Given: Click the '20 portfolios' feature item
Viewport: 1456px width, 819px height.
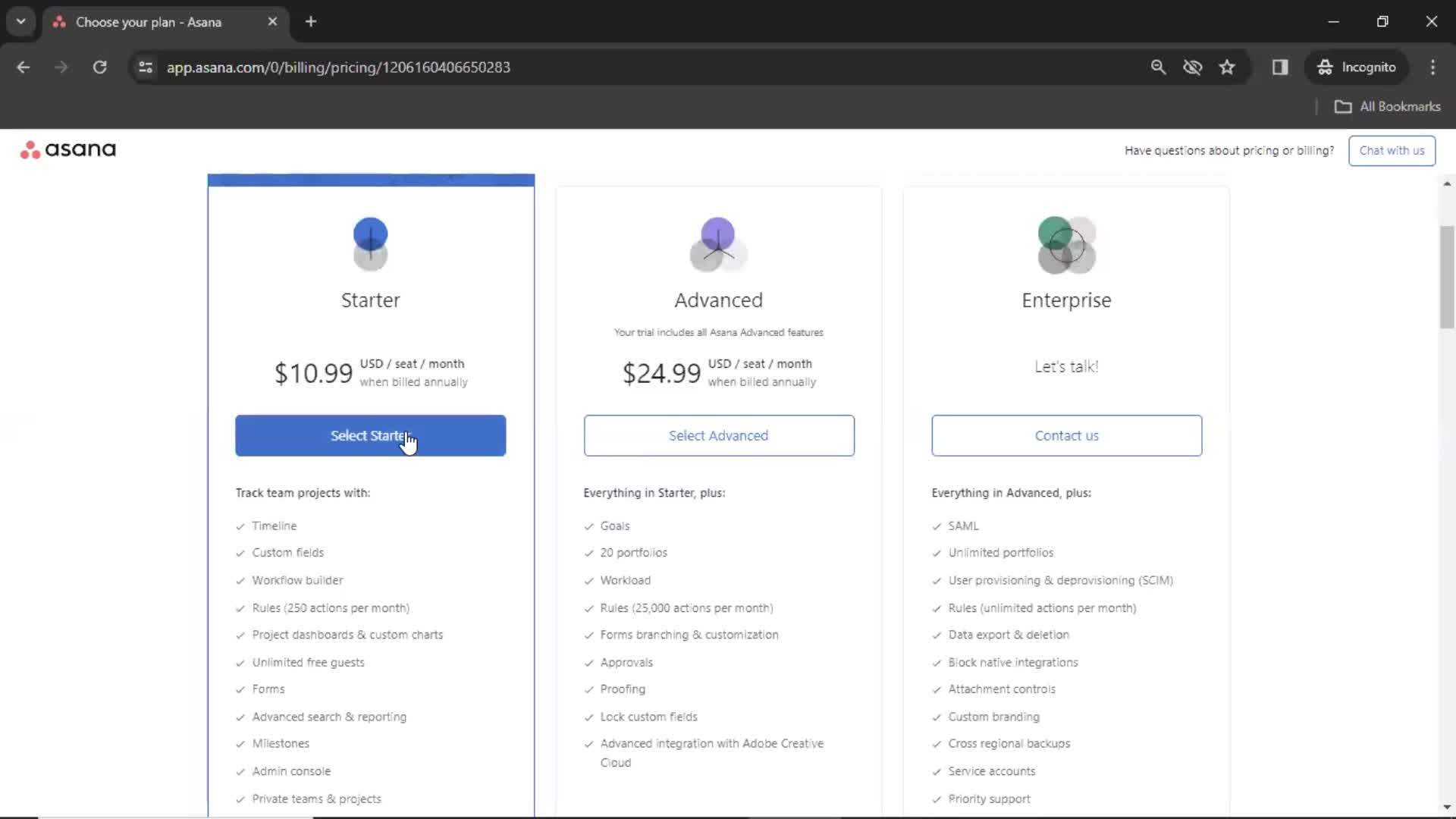Looking at the screenshot, I should (633, 553).
